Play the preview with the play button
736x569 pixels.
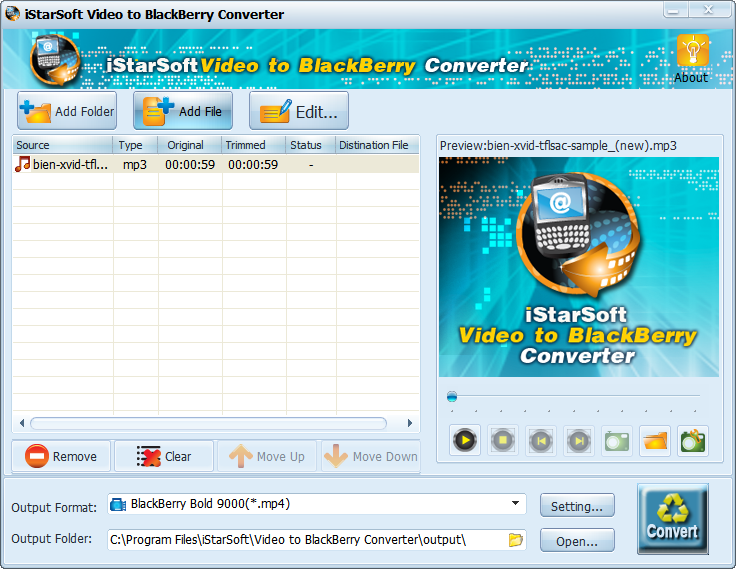[x=465, y=440]
